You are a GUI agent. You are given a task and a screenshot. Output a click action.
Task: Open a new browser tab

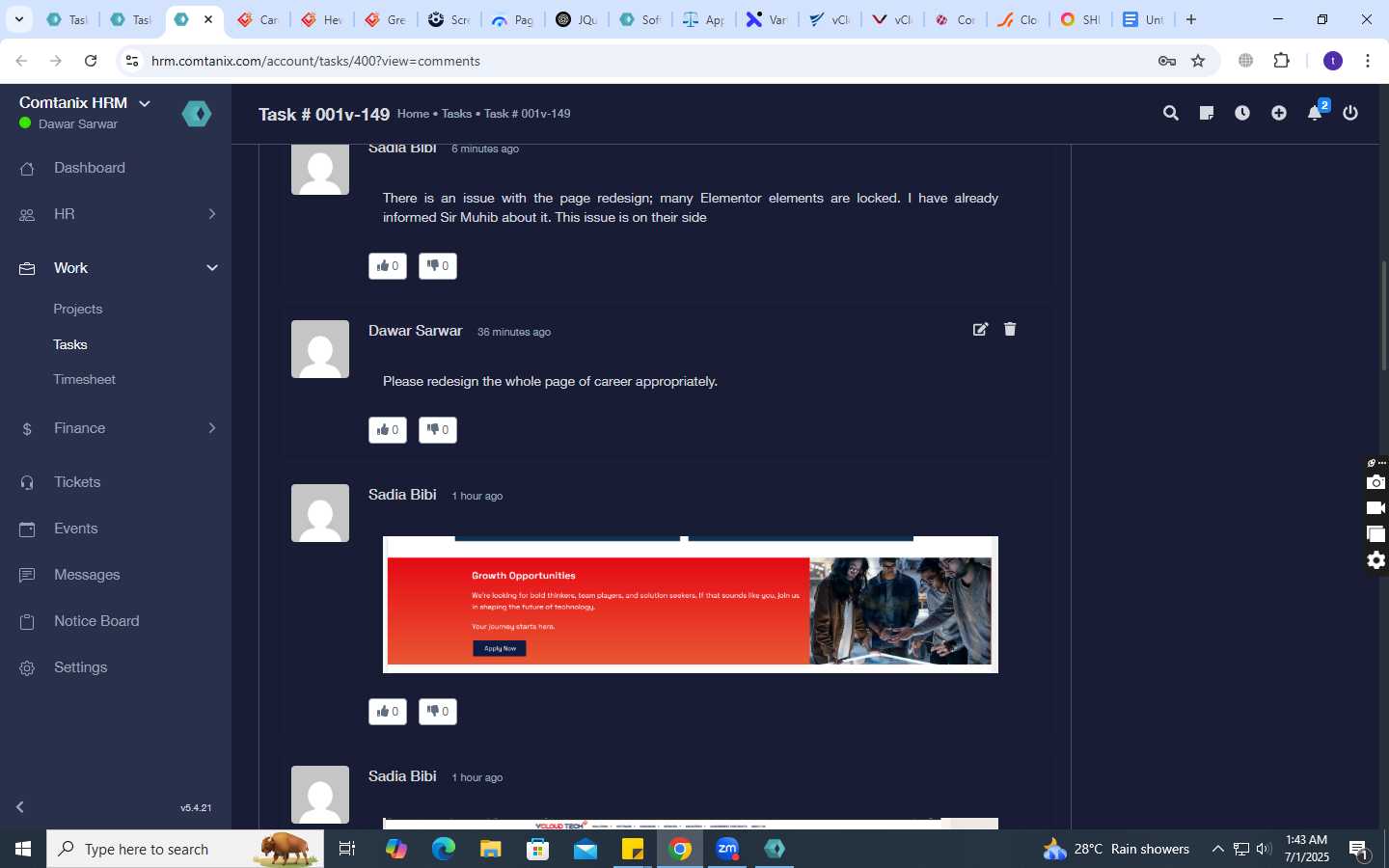coord(1191,19)
